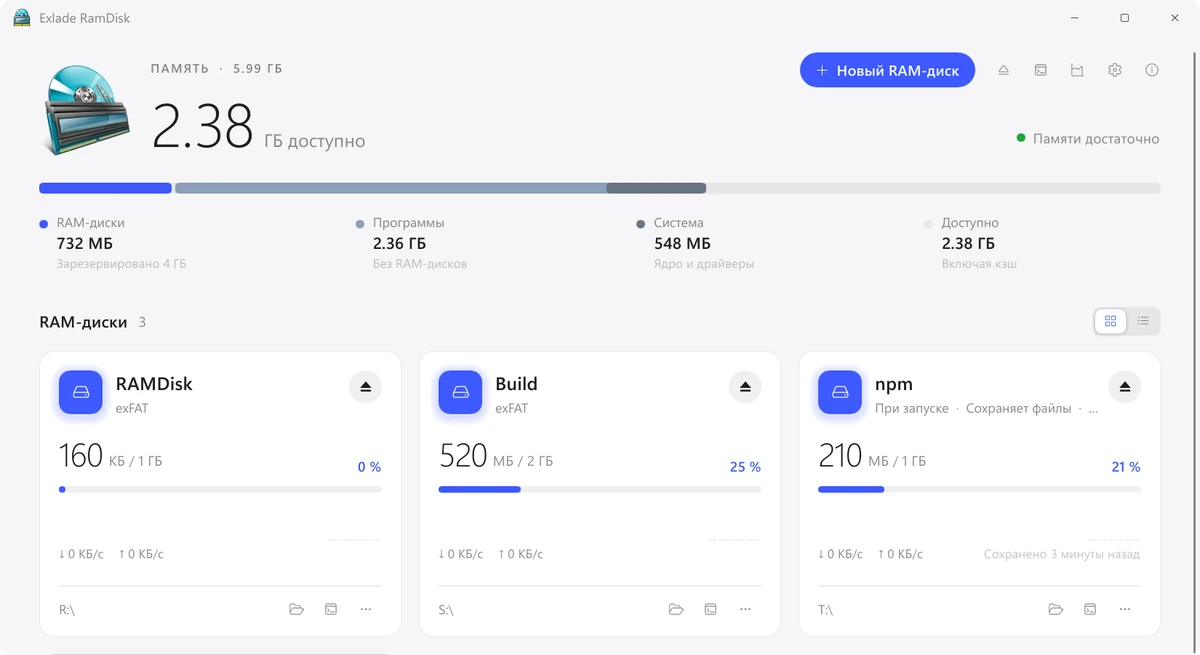Image resolution: width=1200 pixels, height=655 pixels.
Task: Eject the RAMDisk drive
Action: coord(365,387)
